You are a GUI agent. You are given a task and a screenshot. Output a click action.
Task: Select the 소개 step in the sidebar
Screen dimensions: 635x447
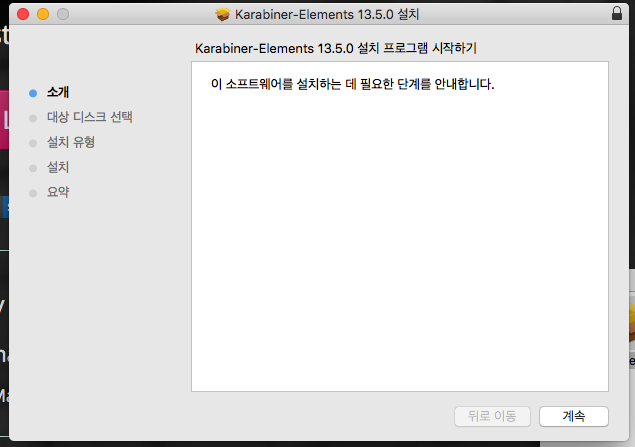tap(58, 92)
